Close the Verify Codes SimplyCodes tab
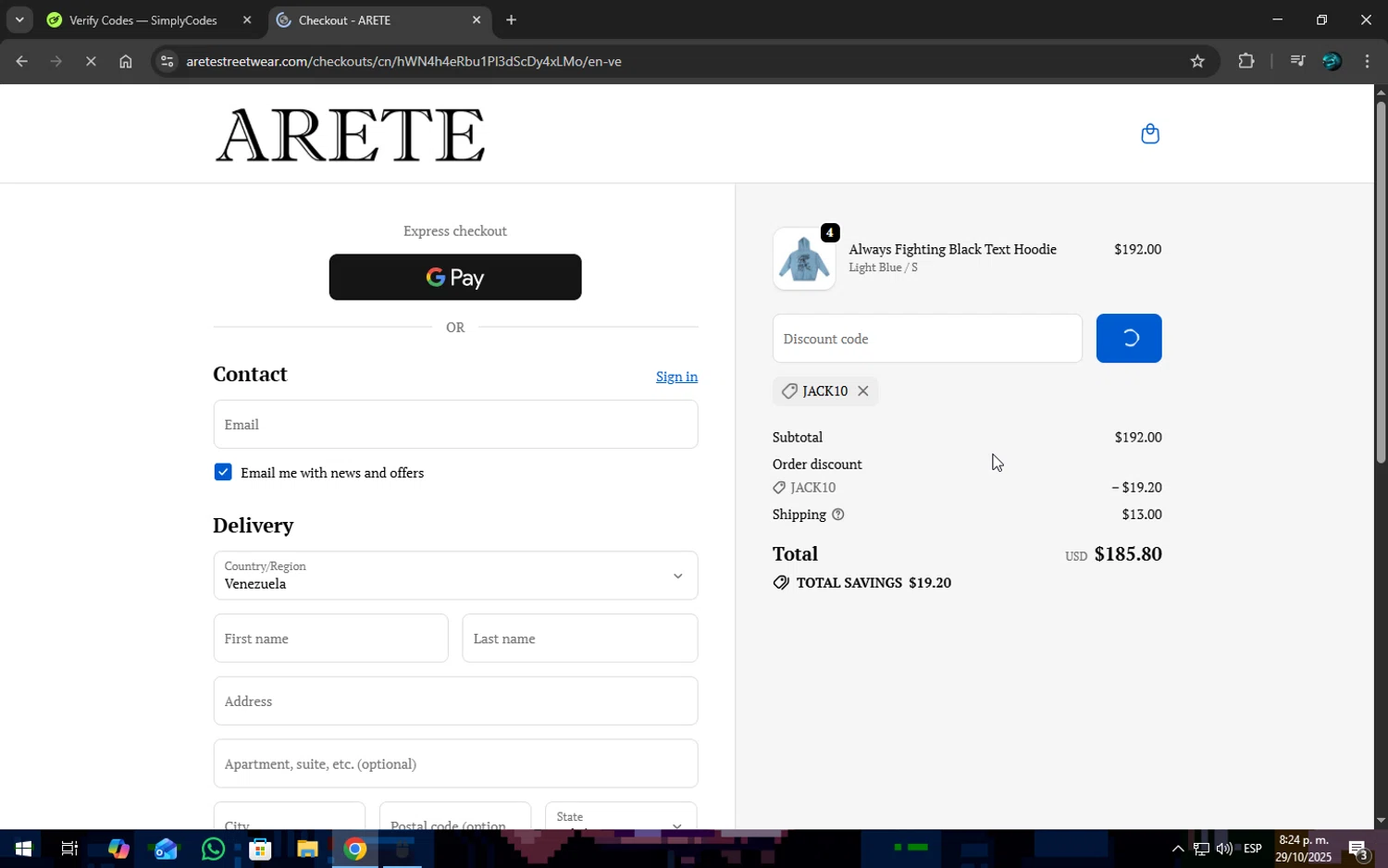1388x868 pixels. (x=247, y=19)
